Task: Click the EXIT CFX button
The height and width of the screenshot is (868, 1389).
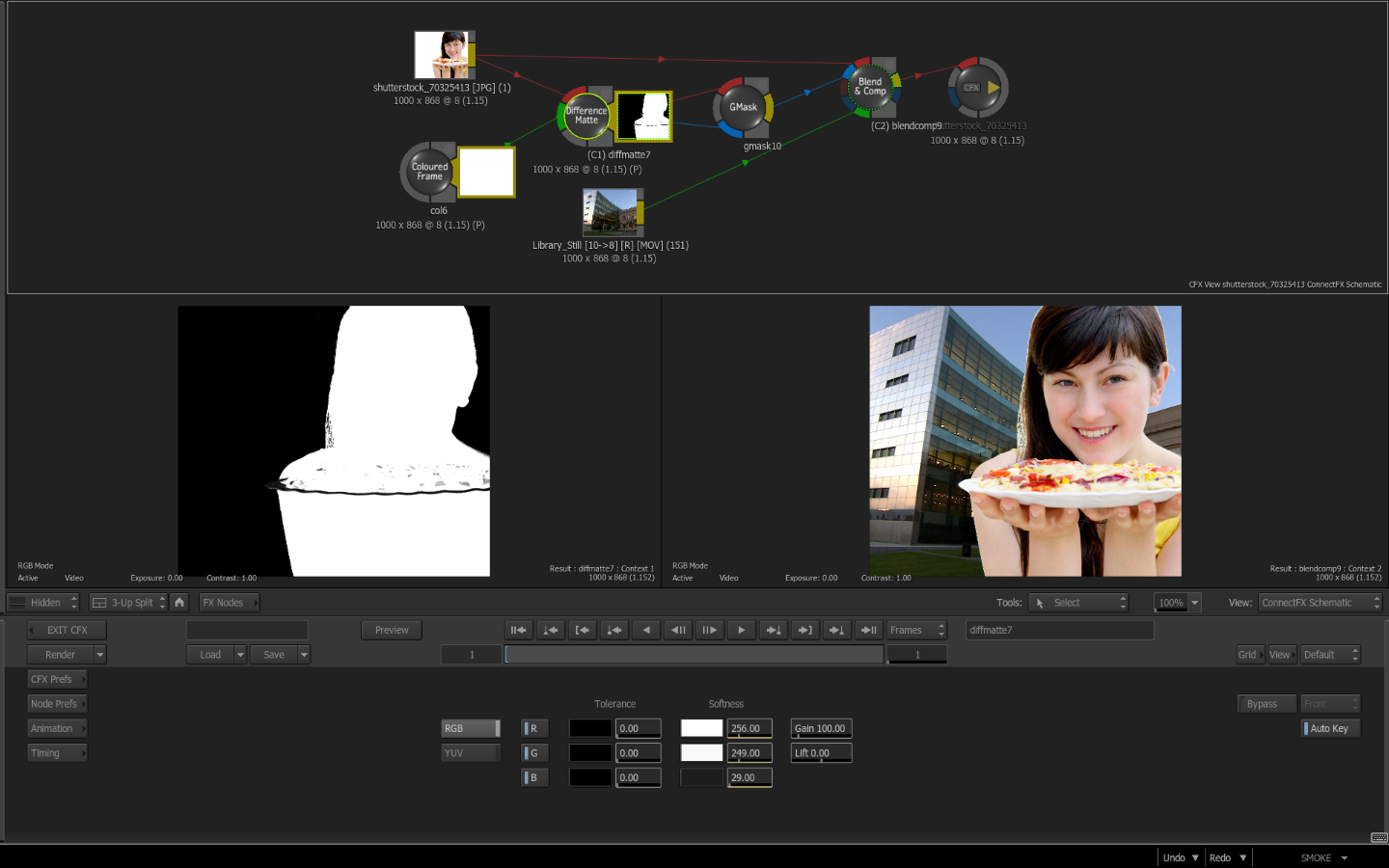Action: pyautogui.click(x=67, y=631)
